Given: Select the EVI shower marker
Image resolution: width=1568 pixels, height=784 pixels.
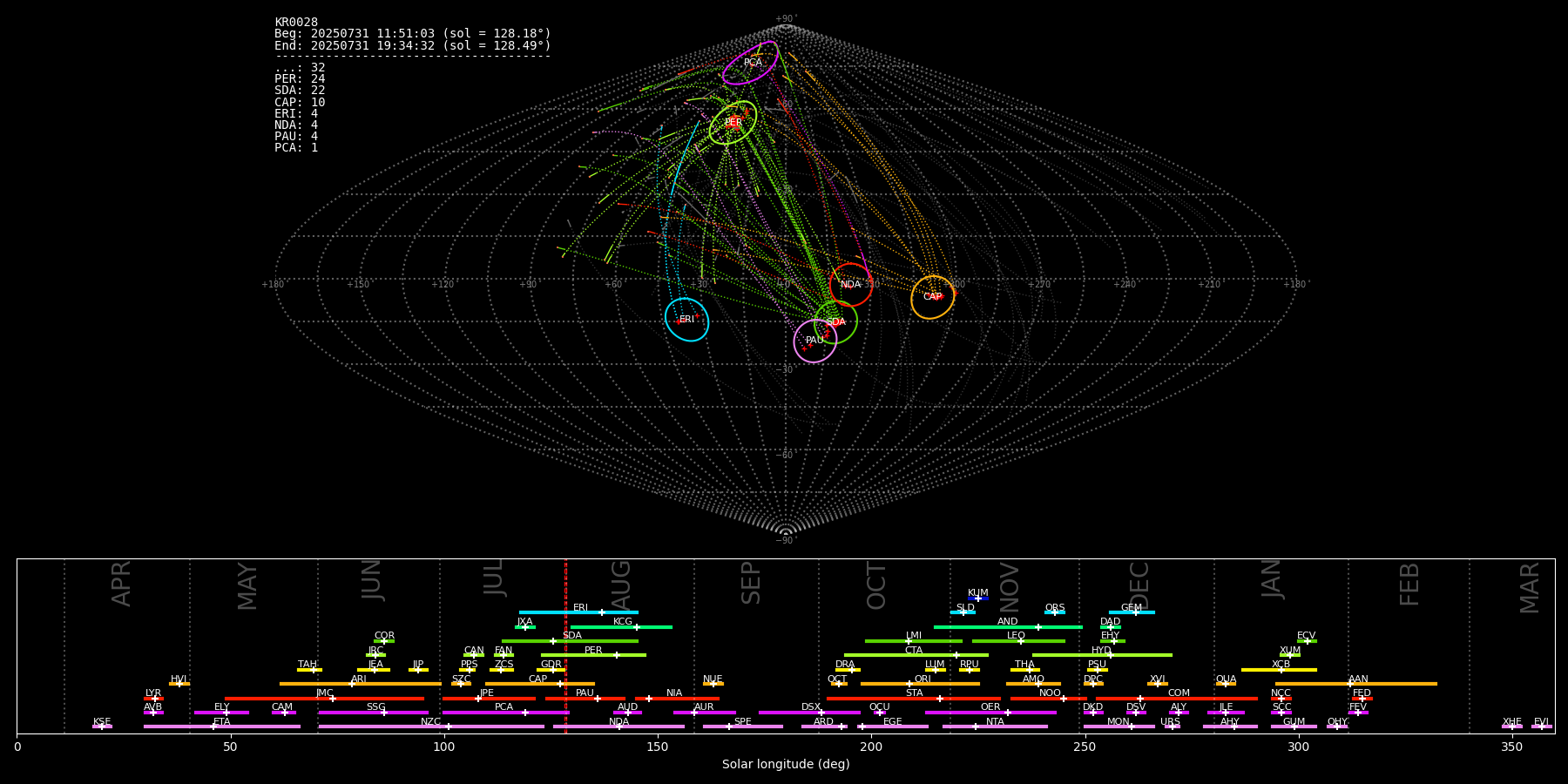Looking at the screenshot, I should [1542, 727].
